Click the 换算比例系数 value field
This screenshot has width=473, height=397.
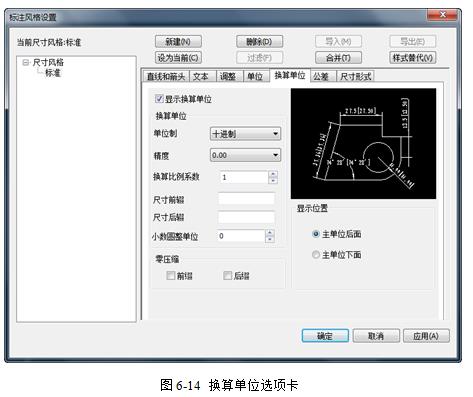click(244, 177)
